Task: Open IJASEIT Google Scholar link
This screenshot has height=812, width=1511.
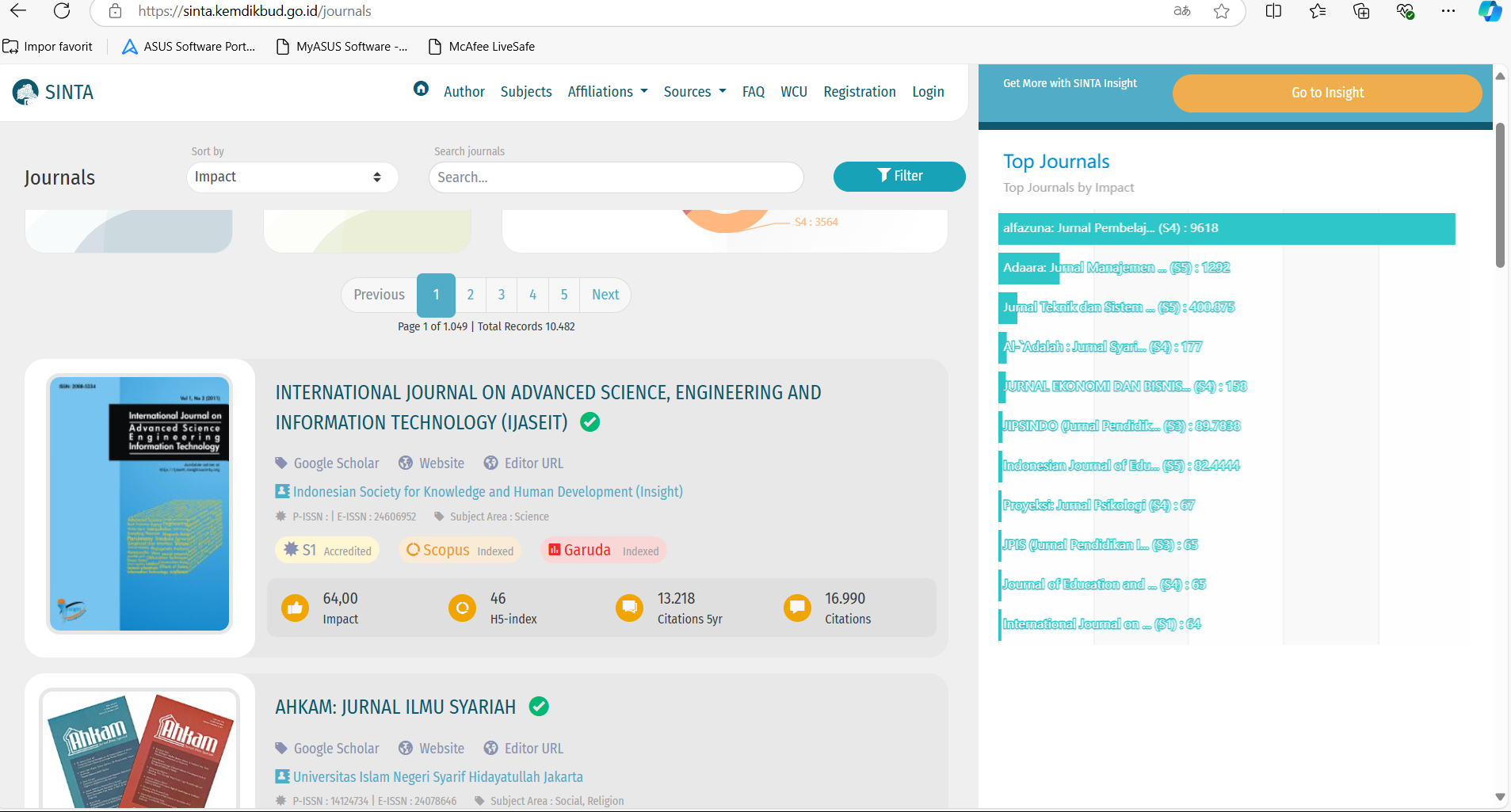Action: (336, 463)
